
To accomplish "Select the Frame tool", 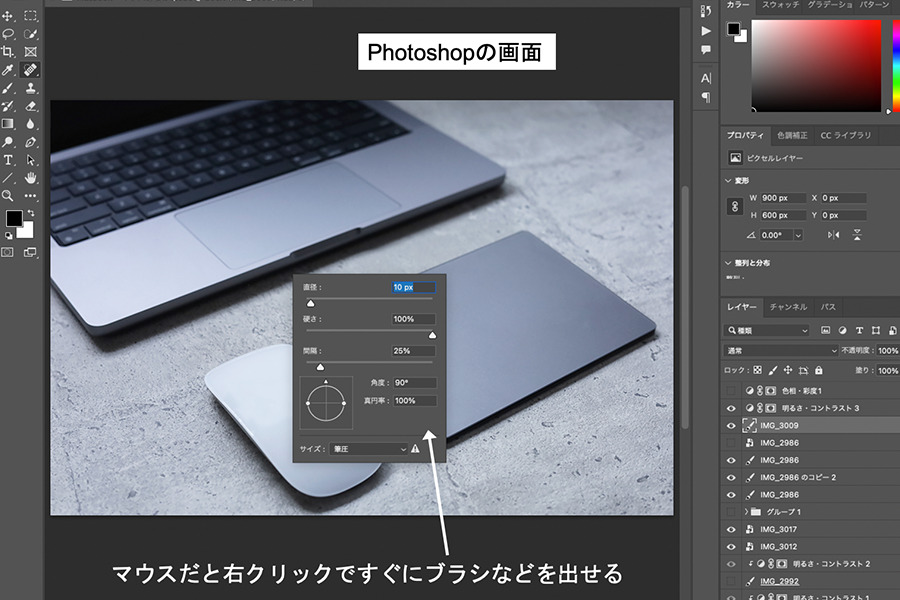I will (x=30, y=52).
